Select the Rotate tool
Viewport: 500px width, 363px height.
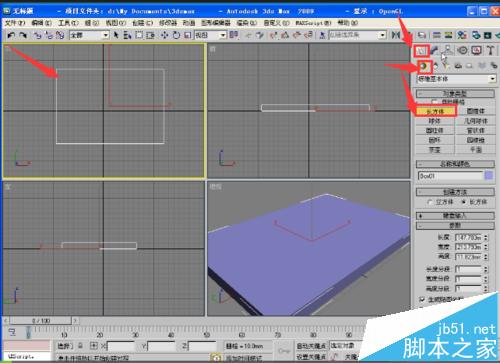(176, 35)
